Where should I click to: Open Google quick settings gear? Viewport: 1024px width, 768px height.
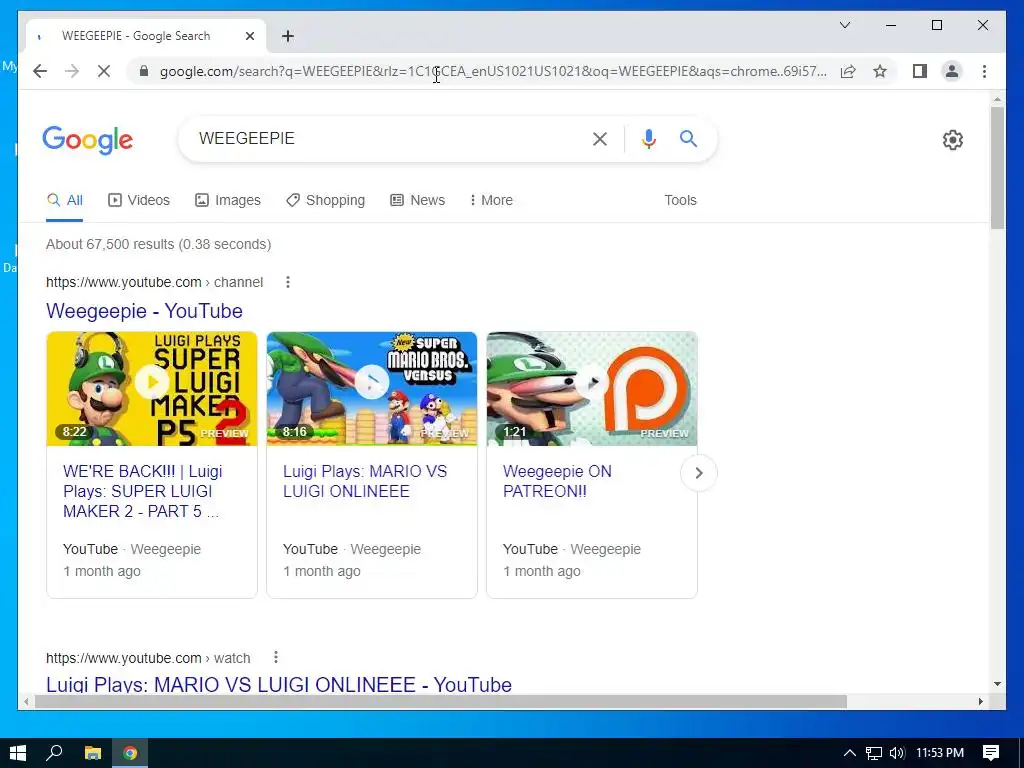point(952,139)
